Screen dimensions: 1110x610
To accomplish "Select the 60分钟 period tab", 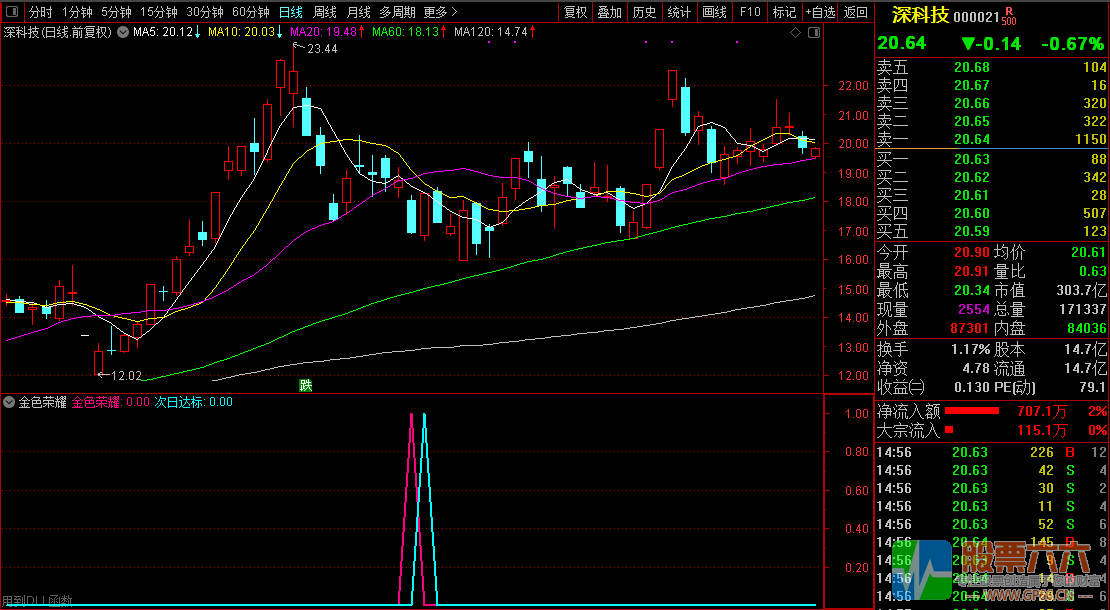I will point(250,12).
